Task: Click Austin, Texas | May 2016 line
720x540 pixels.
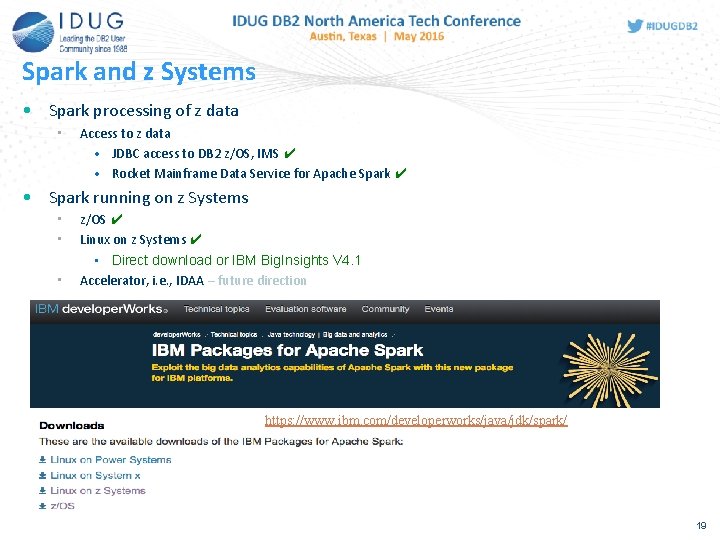Action: (x=377, y=36)
